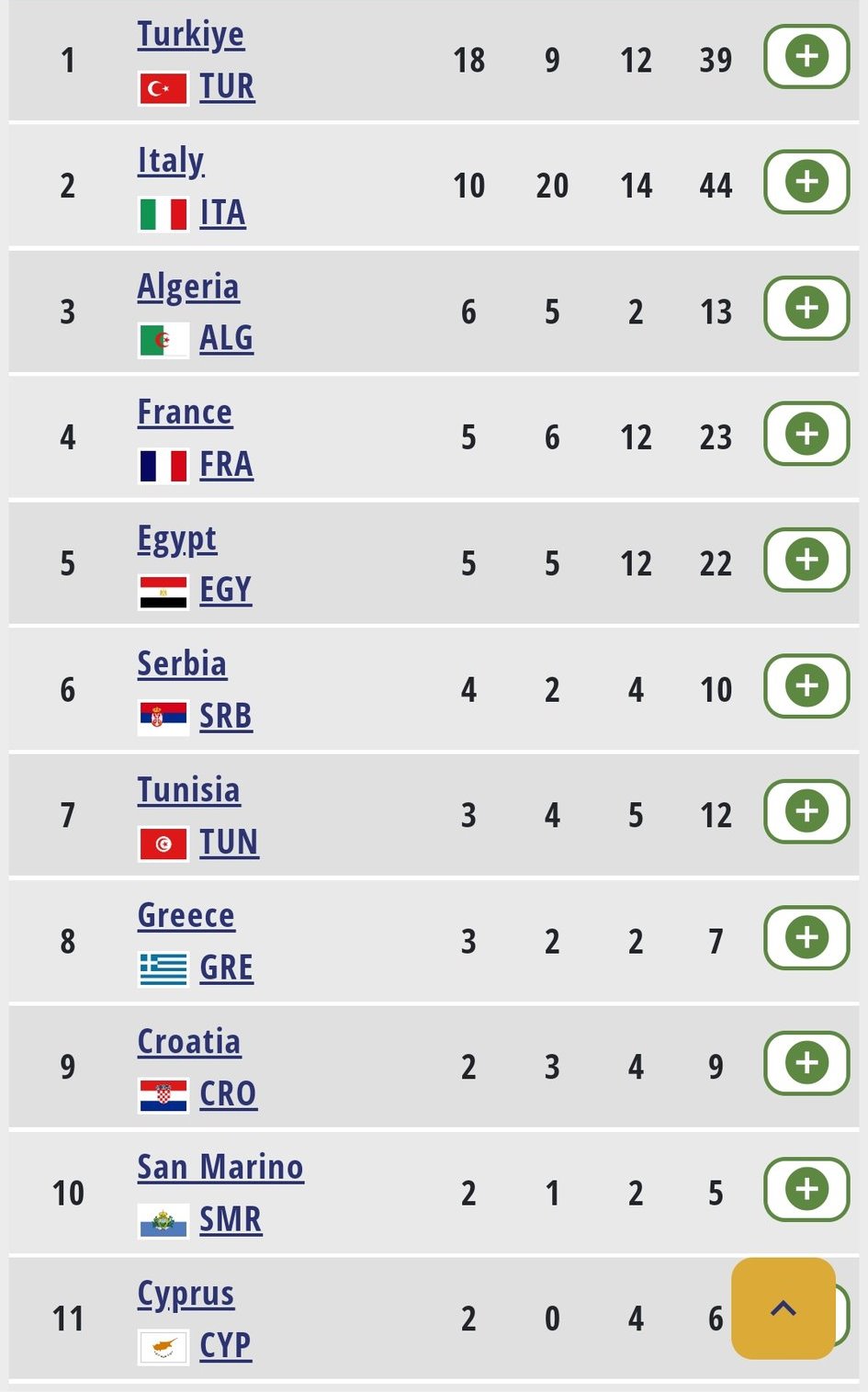Expand Turkiye medal details
The height and width of the screenshot is (1392, 868).
(x=806, y=57)
